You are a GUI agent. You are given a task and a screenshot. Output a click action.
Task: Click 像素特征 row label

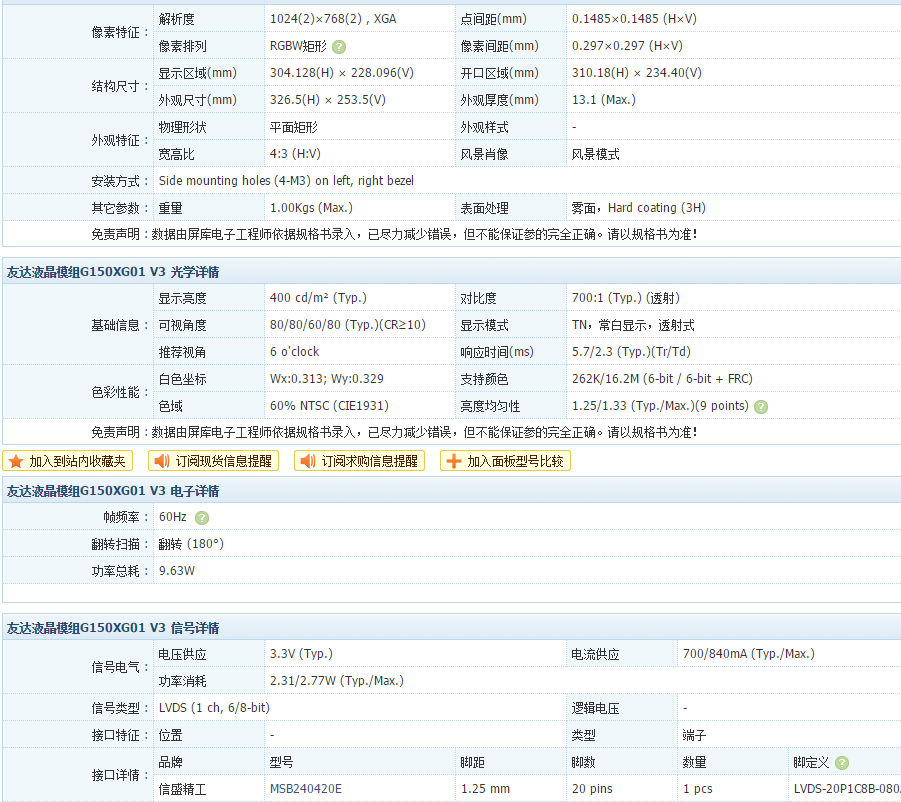[x=120, y=33]
